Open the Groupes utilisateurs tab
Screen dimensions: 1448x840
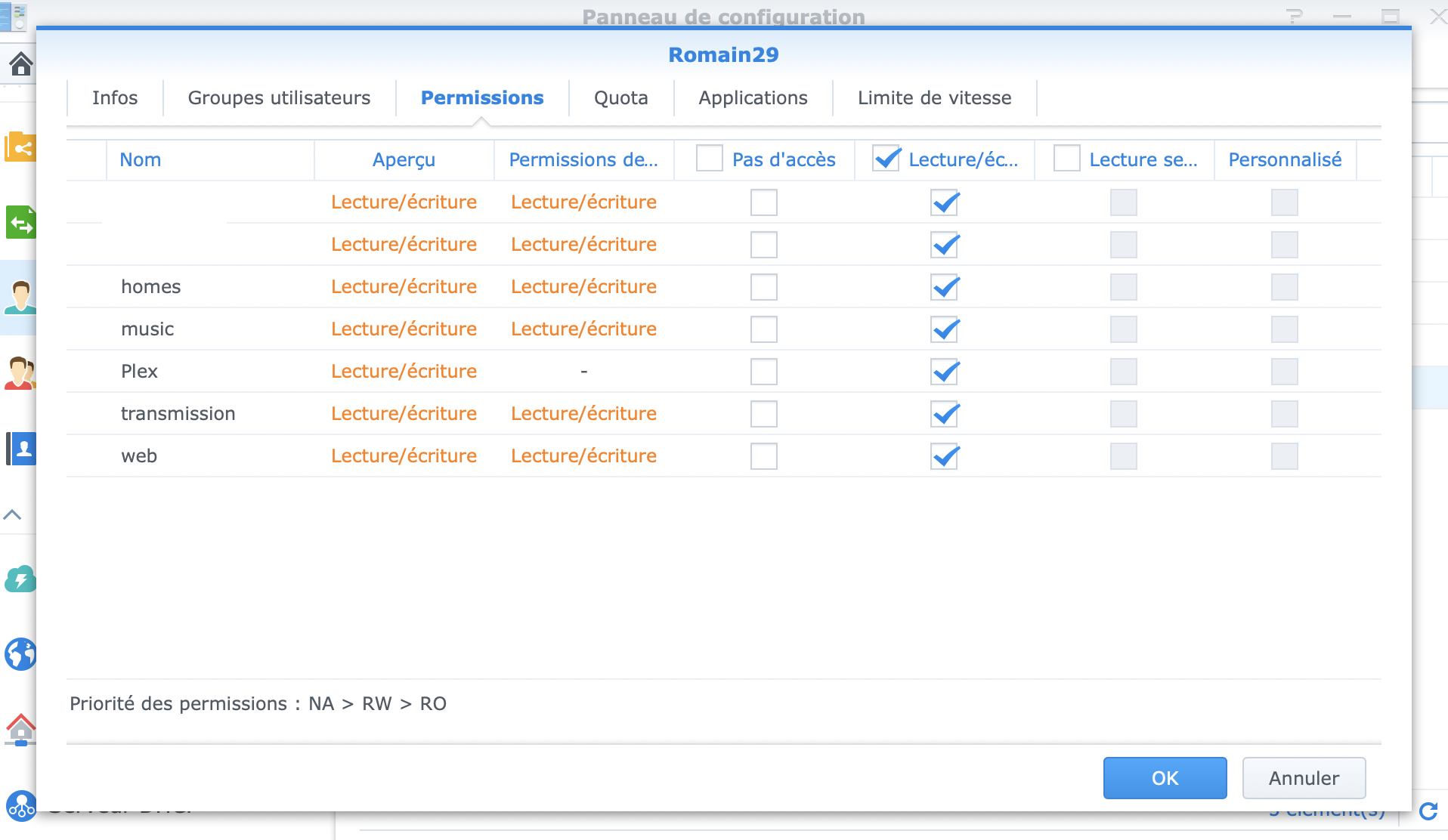[279, 98]
